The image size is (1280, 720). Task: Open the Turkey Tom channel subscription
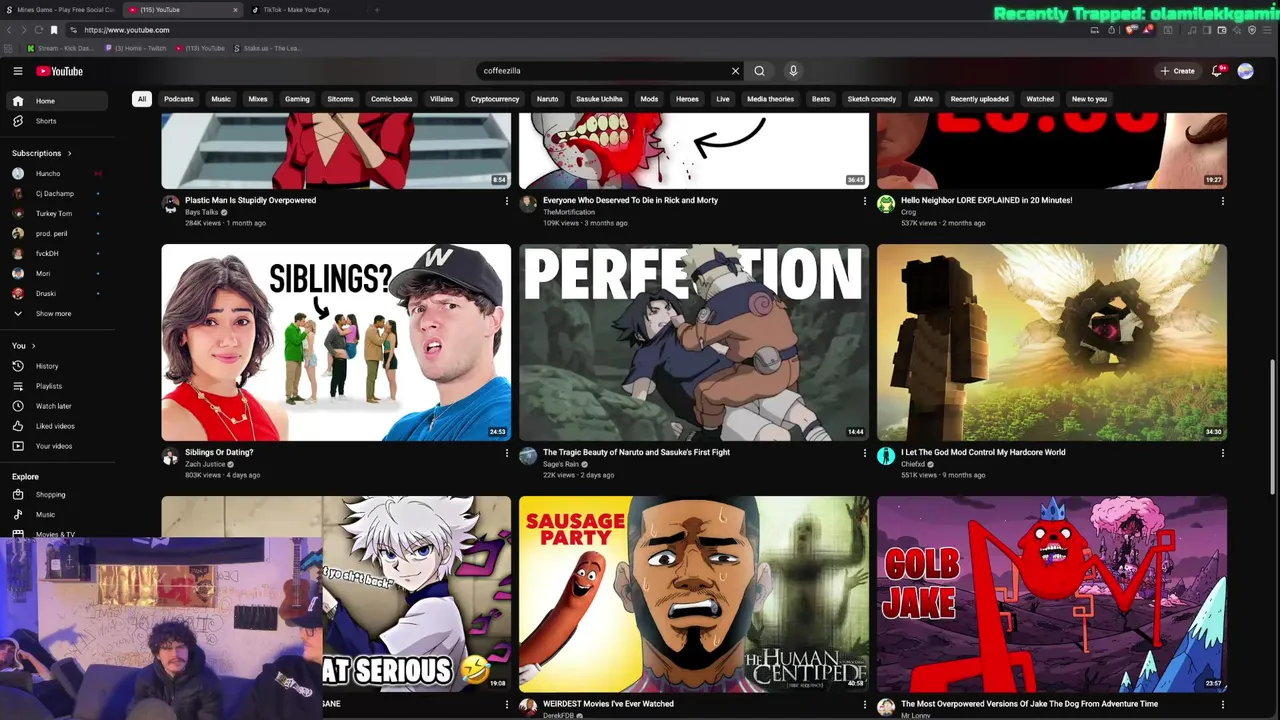coord(57,213)
